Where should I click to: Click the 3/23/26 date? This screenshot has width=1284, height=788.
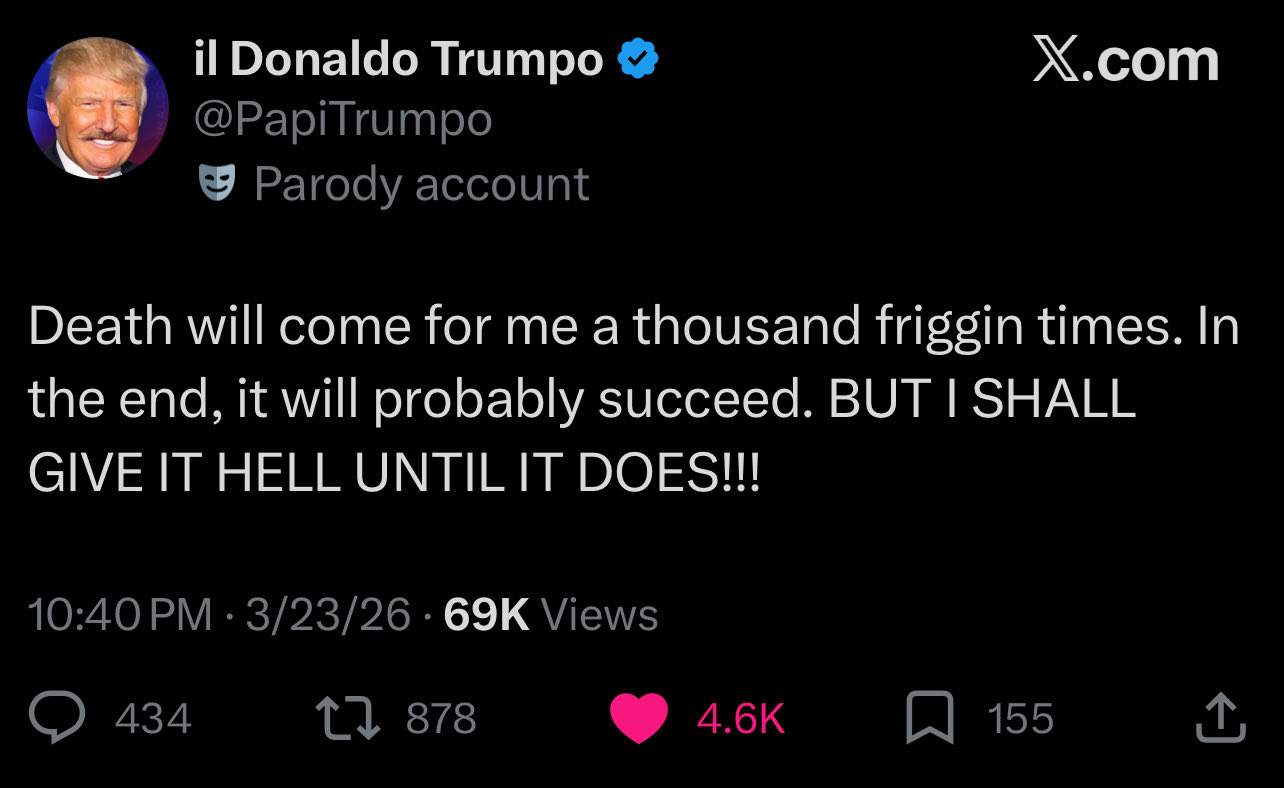[328, 614]
